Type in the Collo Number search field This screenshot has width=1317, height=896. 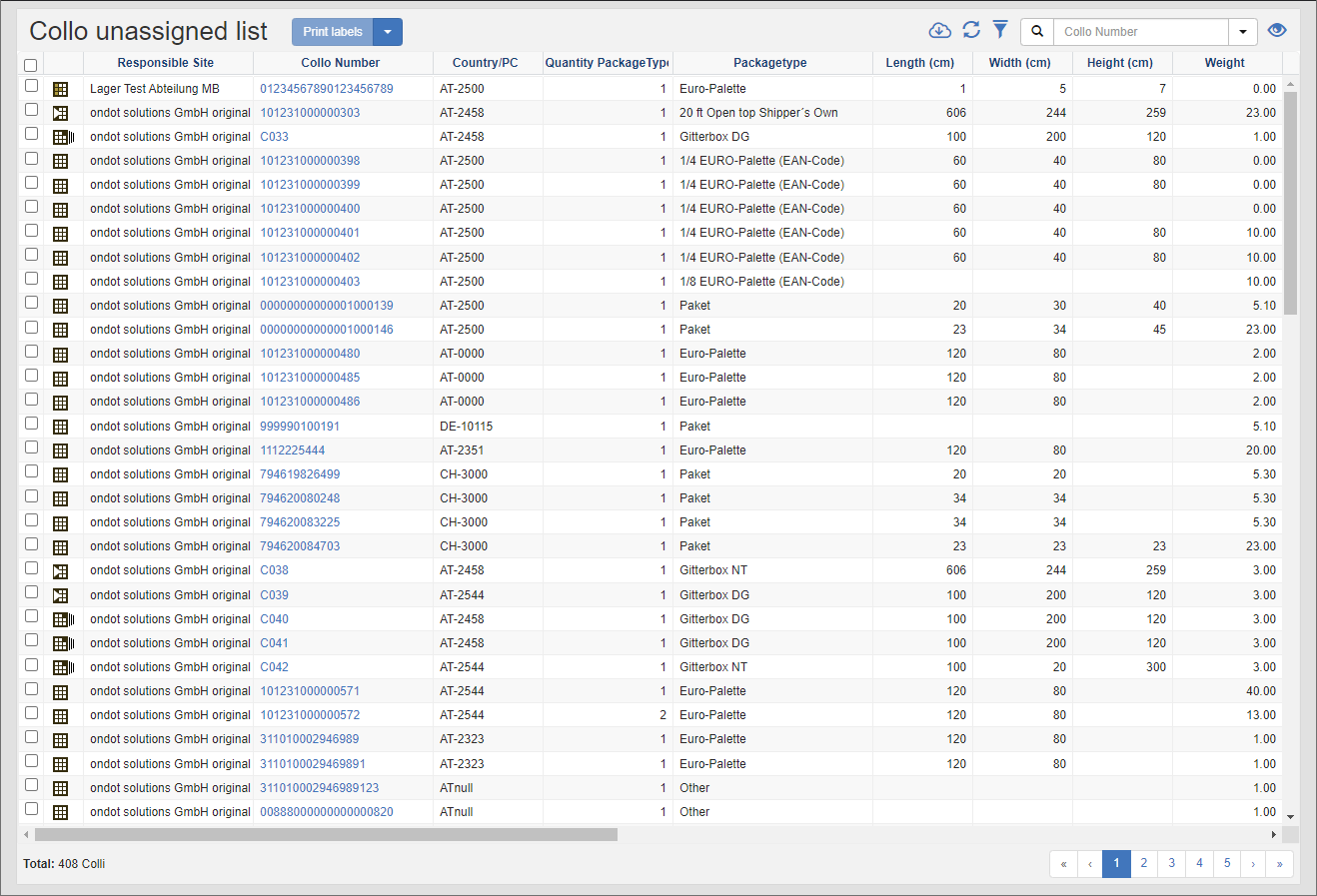1139,32
